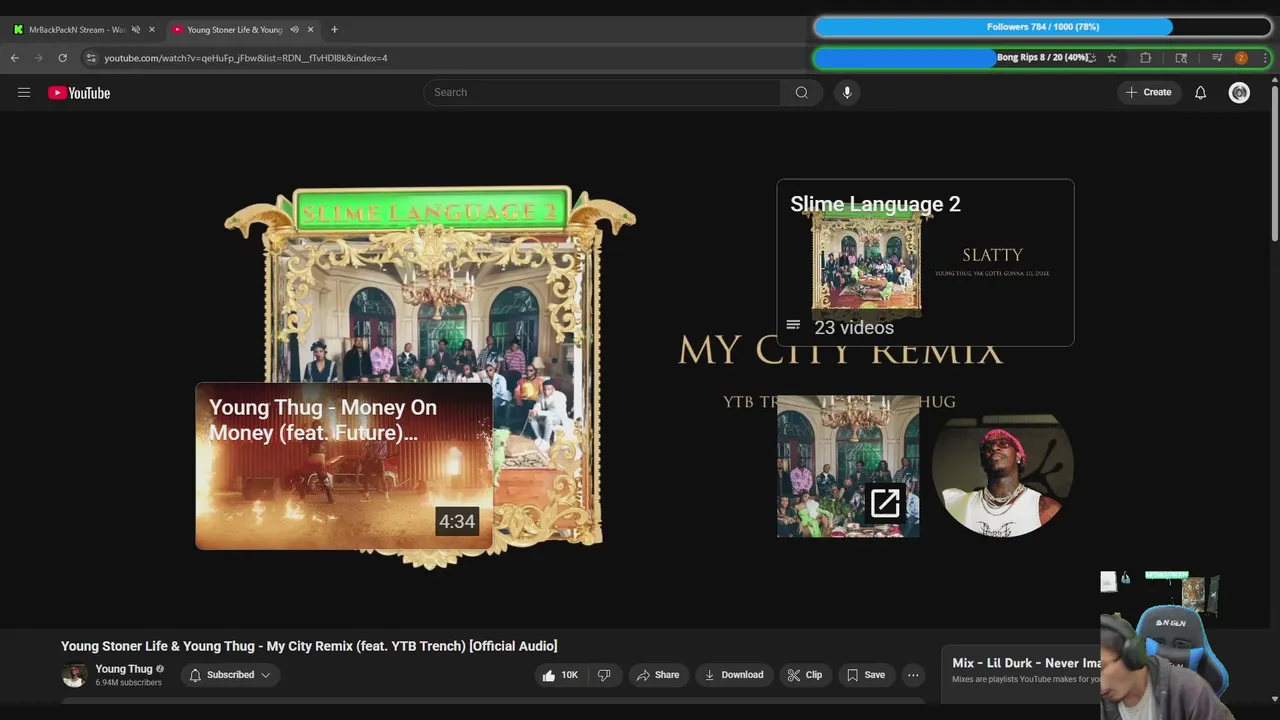
Task: Expand the Subscribed notification dropdown
Action: click(230, 675)
